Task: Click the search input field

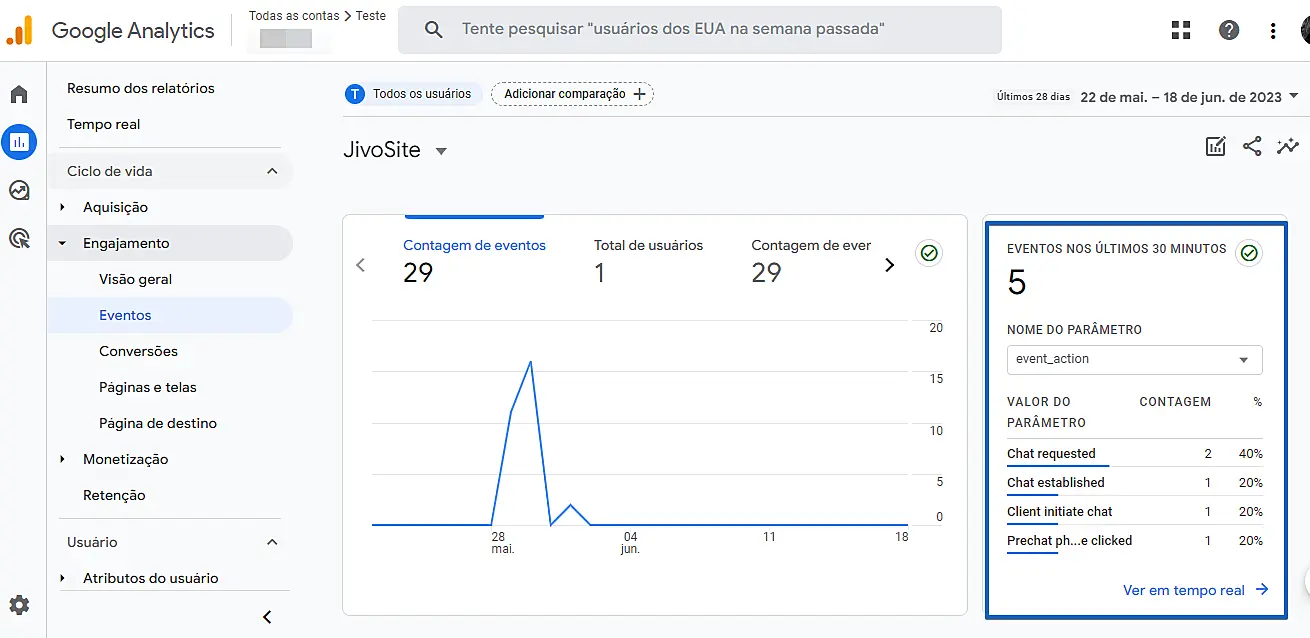Action: click(x=700, y=30)
